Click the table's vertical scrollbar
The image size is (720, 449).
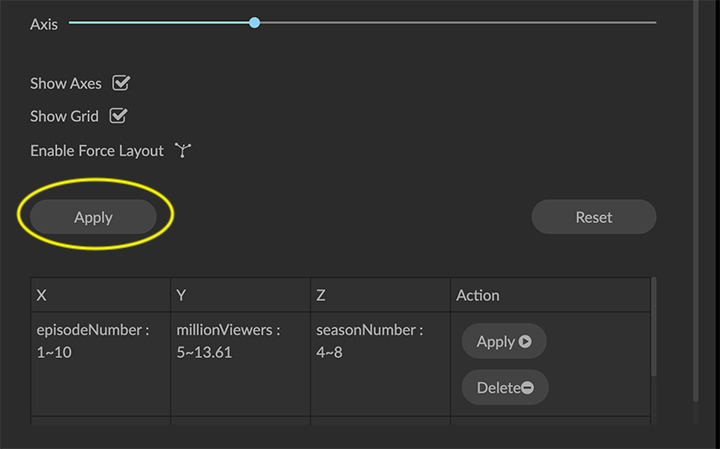point(654,330)
